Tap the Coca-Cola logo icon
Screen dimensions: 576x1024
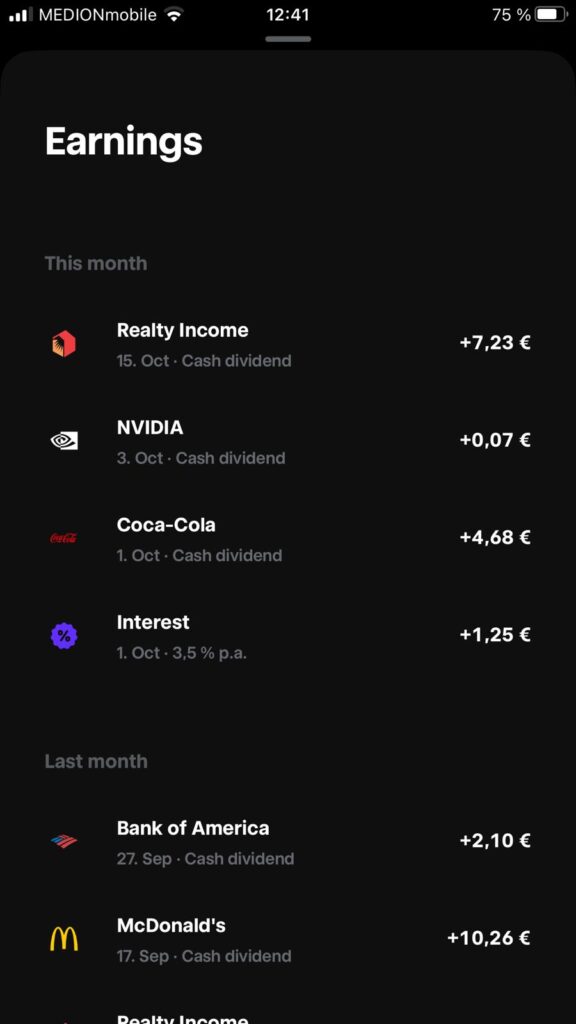[x=64, y=539]
